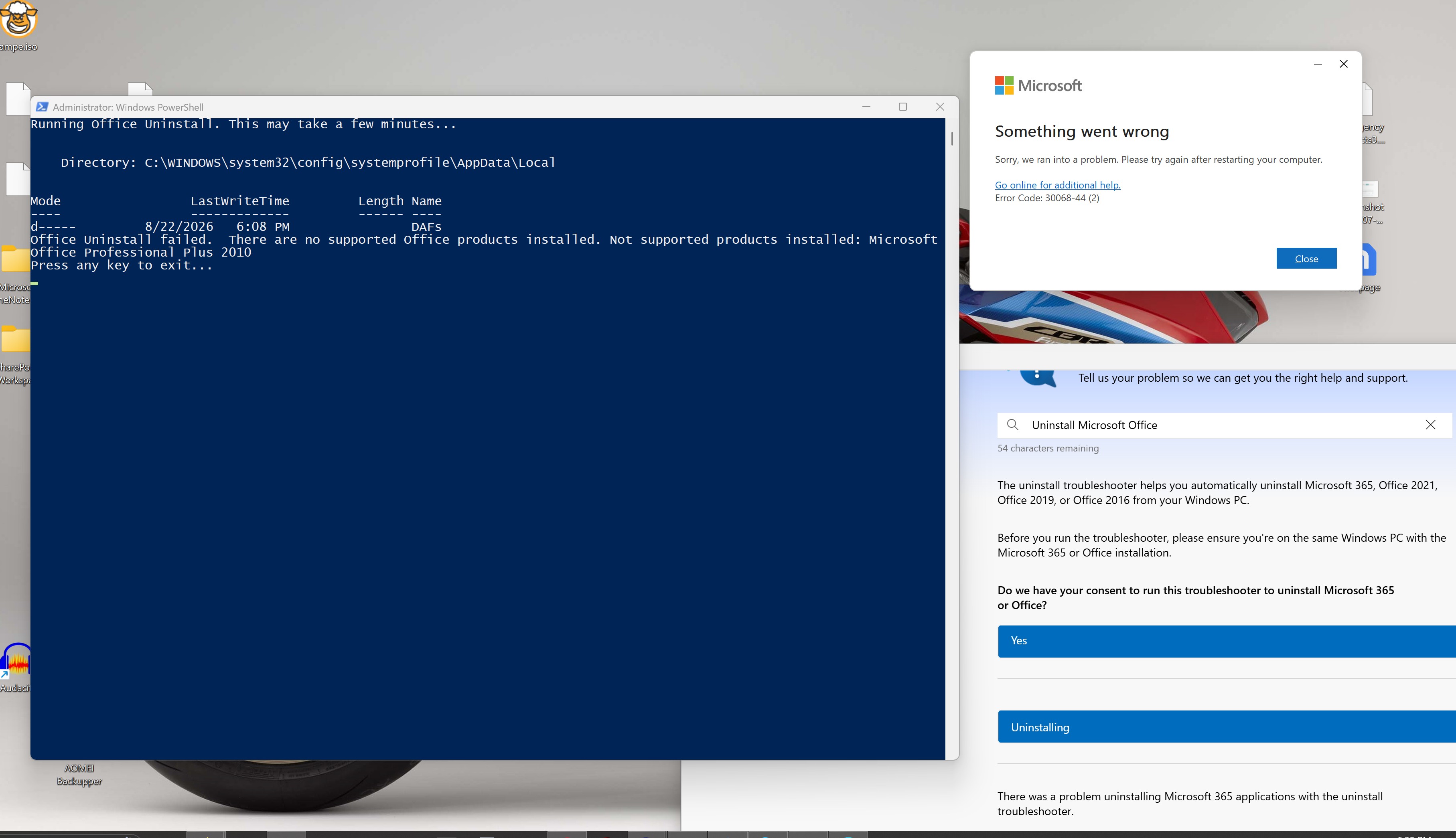Click the Uninstalling button in Get Help
The height and width of the screenshot is (838, 1456).
[x=1227, y=727]
